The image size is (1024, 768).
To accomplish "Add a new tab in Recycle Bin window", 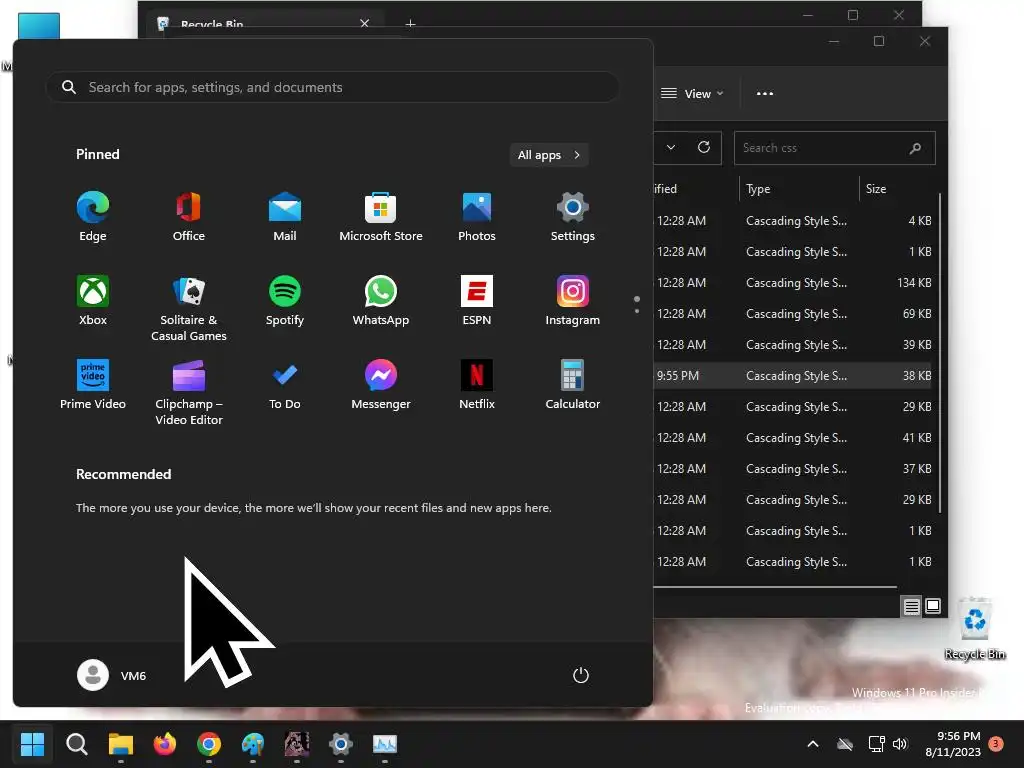I will (410, 24).
